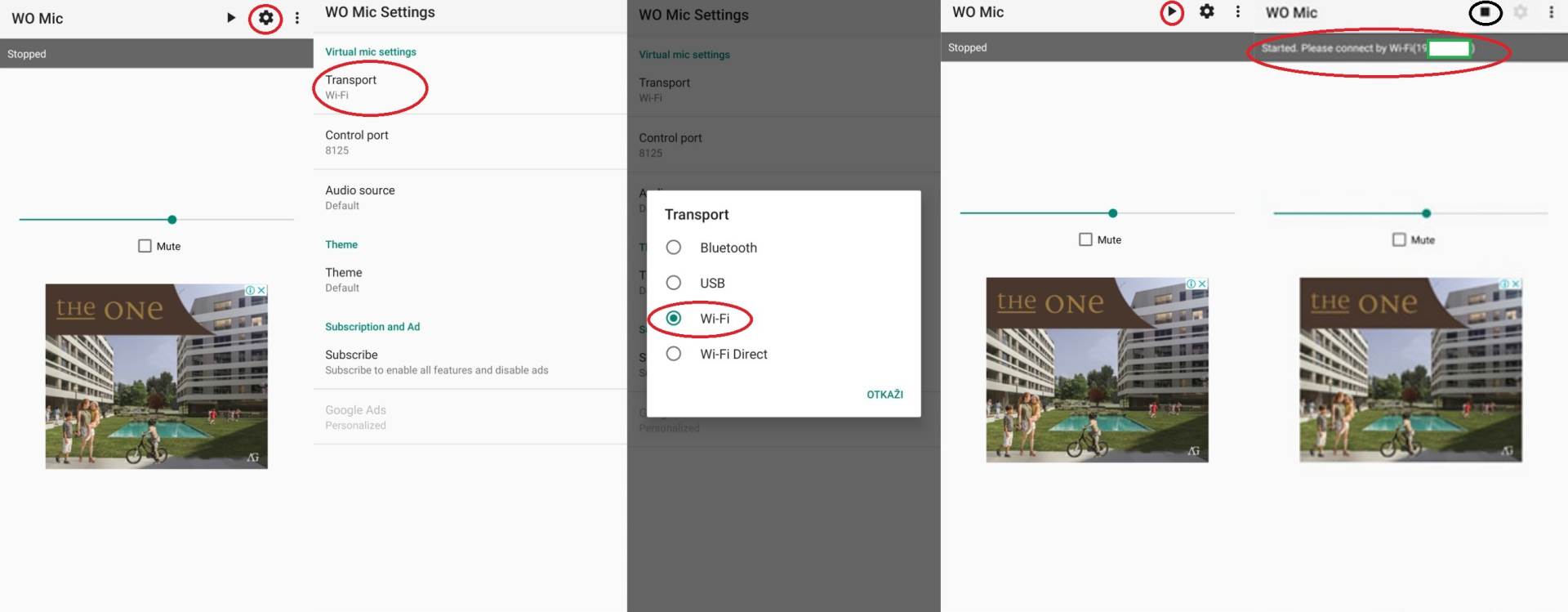Open settings via the red-circled gear icon
Image resolution: width=1568 pixels, height=612 pixels.
pos(265,17)
